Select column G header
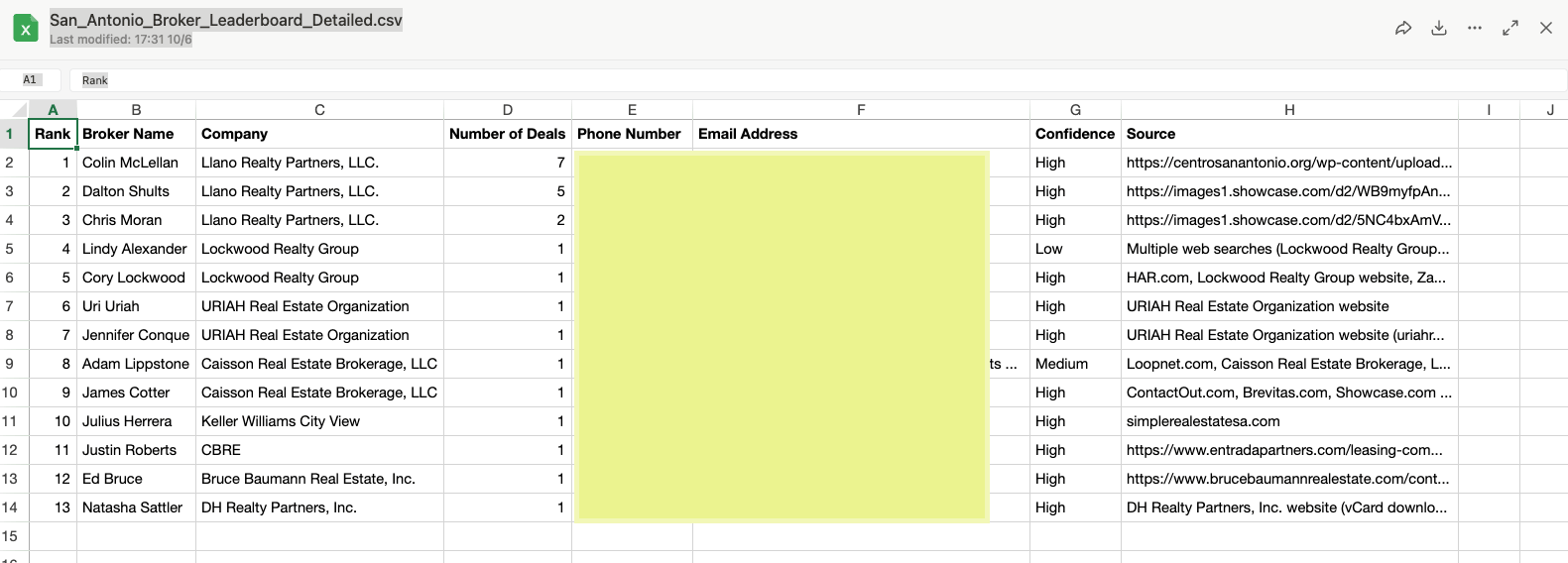Viewport: 1568px width, 563px height. pyautogui.click(x=1075, y=110)
